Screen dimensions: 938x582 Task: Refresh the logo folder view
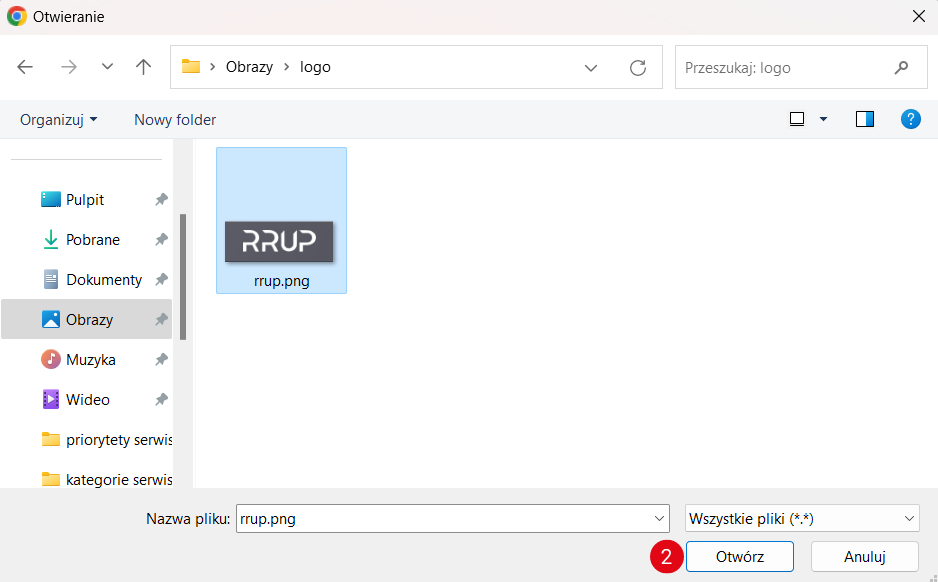637,67
